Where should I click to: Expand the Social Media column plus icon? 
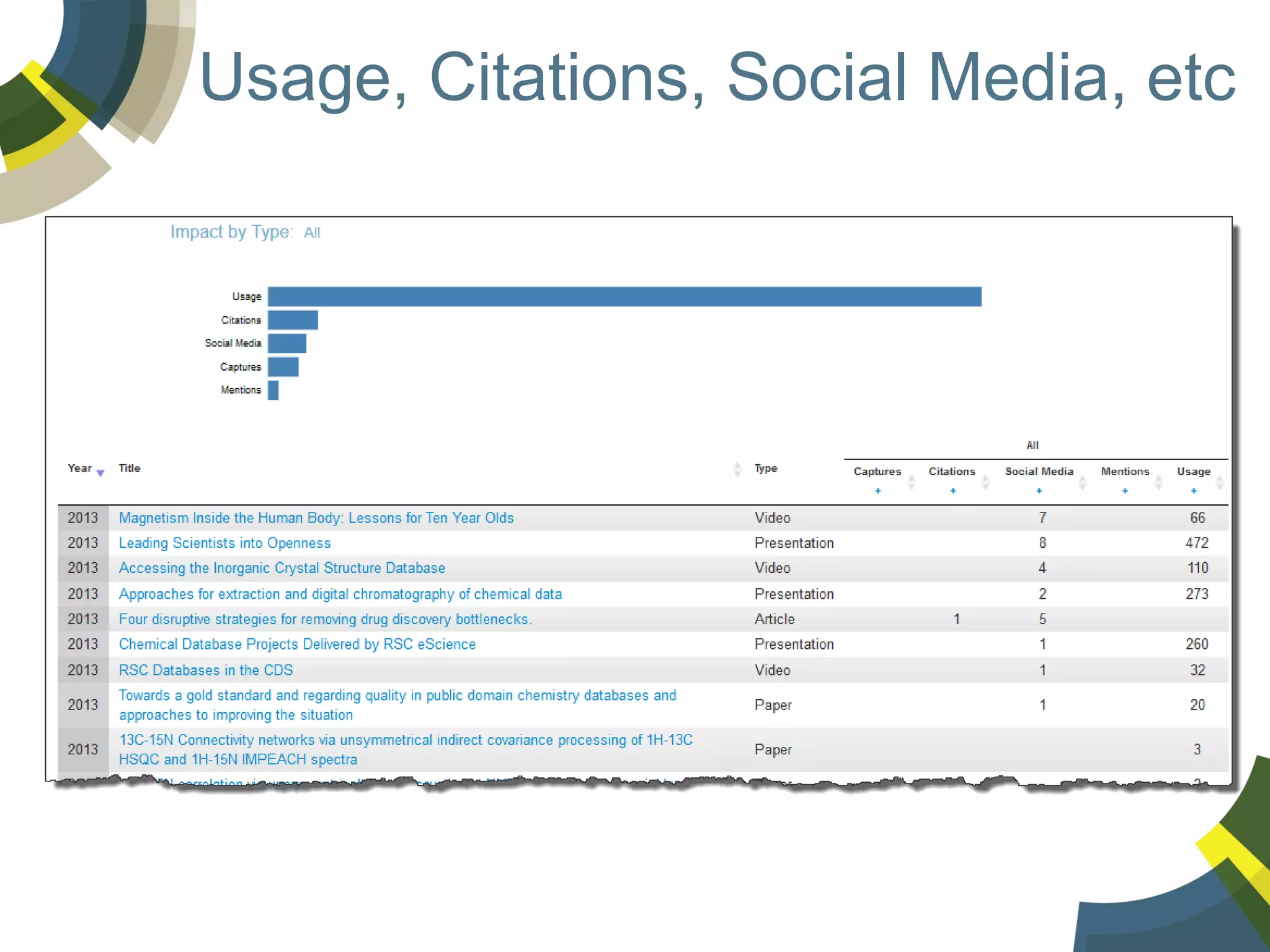point(1039,491)
